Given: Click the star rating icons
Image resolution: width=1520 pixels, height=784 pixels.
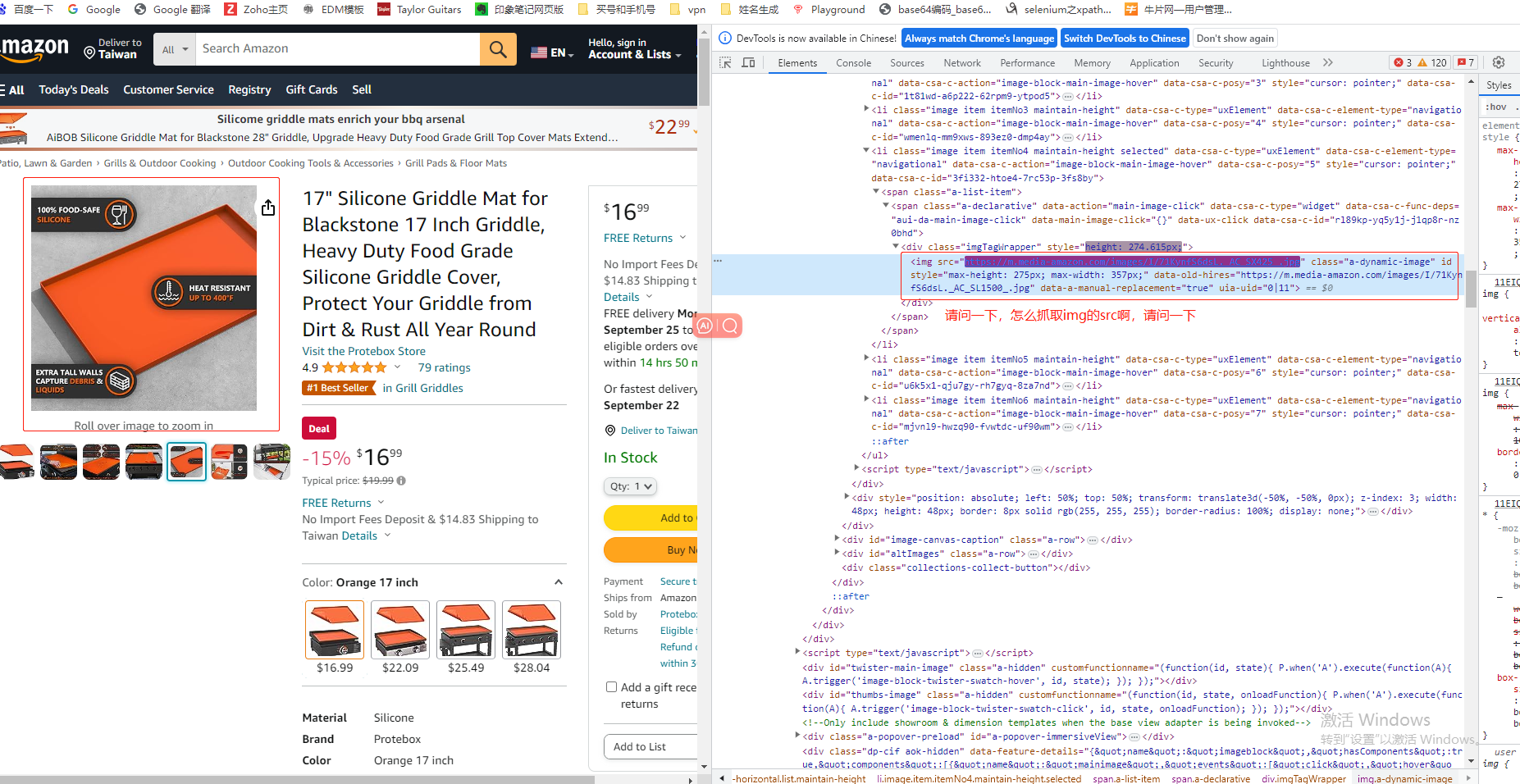Looking at the screenshot, I should click(354, 367).
